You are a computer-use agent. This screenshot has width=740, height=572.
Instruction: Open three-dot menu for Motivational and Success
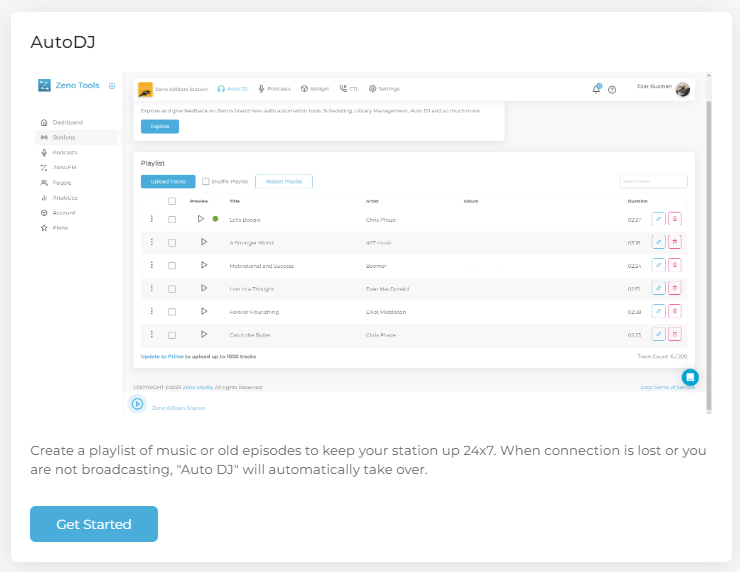click(x=151, y=265)
